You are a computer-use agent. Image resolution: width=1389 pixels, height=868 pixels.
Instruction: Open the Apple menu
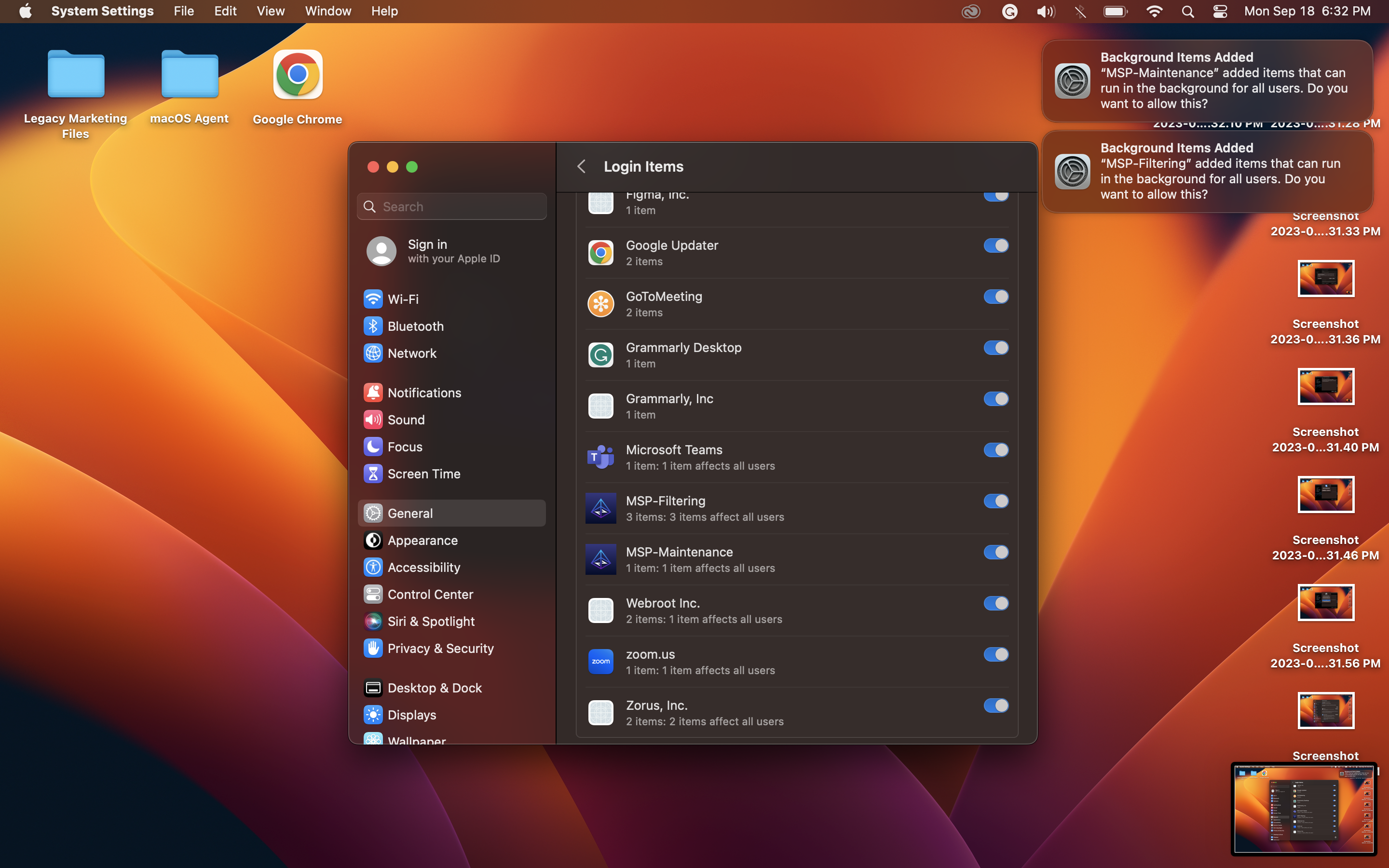pos(25,11)
